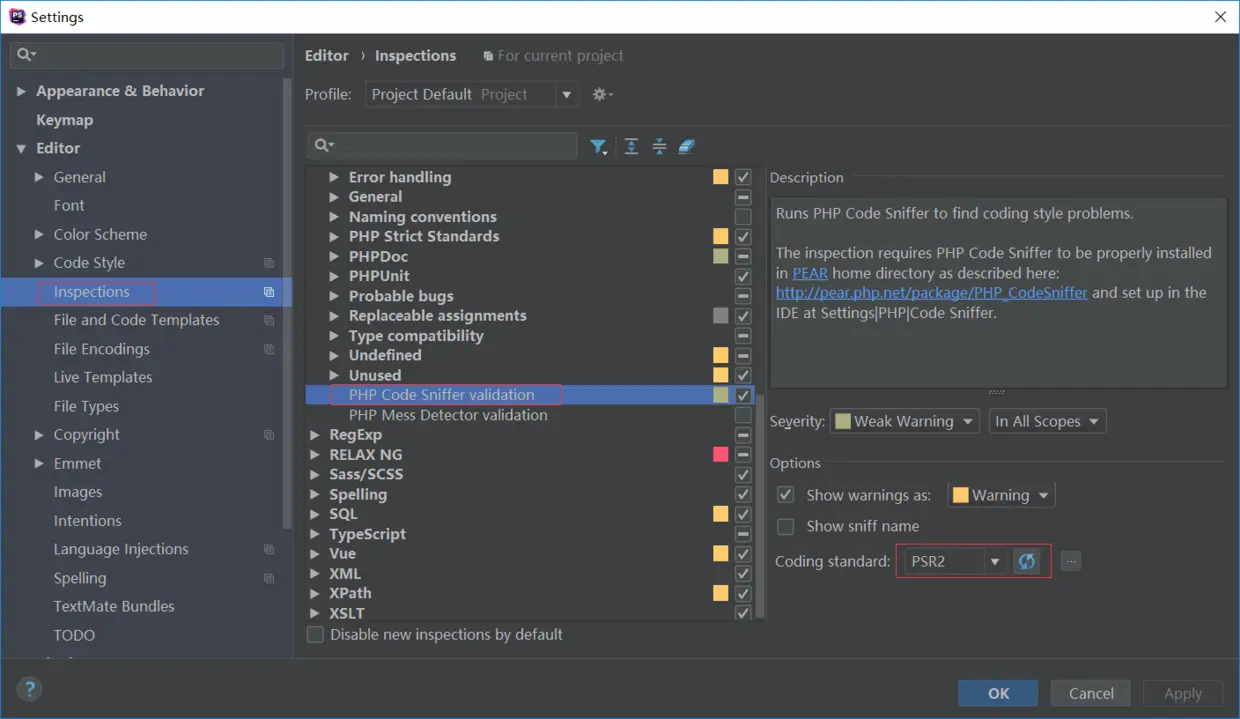Uncheck PHP Code Sniffer validation checkbox
This screenshot has height=719, width=1240.
tap(743, 395)
